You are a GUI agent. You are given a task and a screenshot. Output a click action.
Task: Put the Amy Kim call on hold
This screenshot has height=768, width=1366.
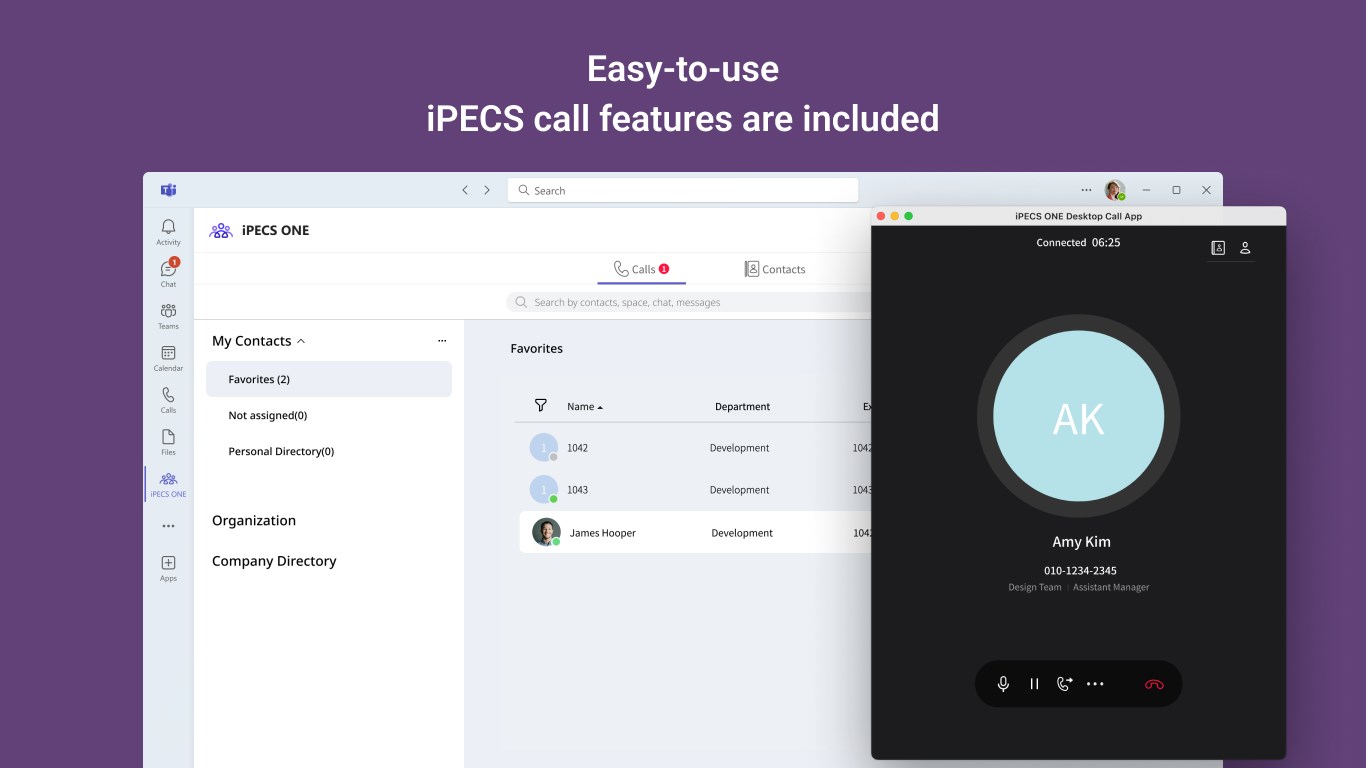point(1034,684)
